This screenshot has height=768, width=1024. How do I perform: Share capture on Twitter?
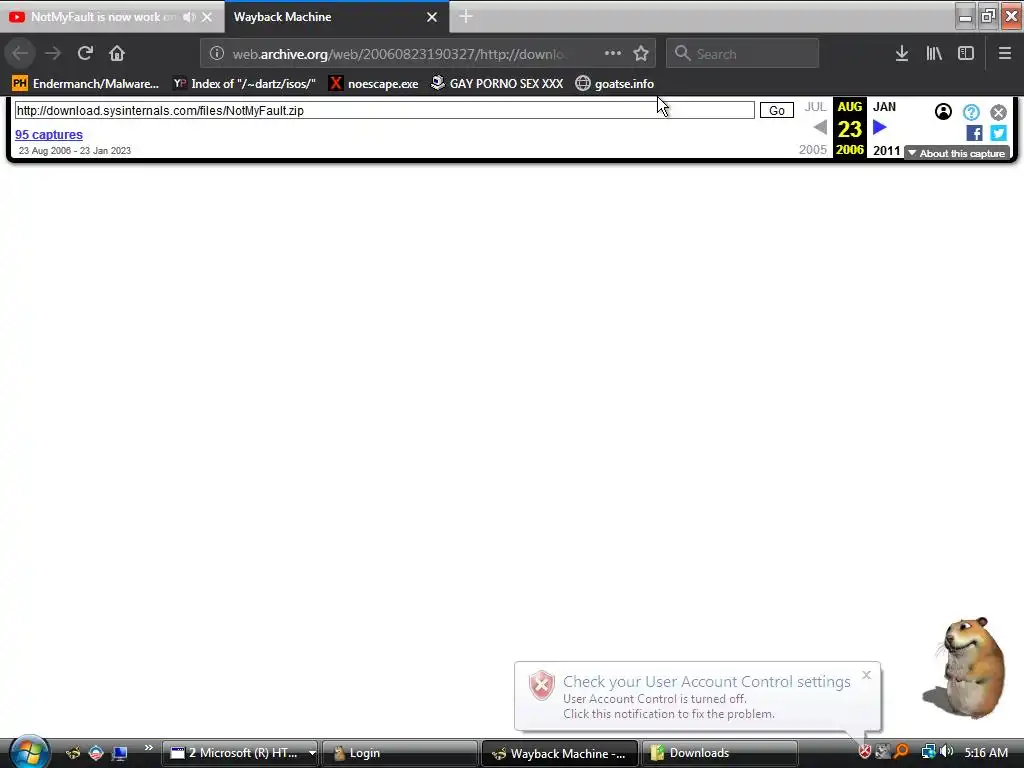point(998,133)
